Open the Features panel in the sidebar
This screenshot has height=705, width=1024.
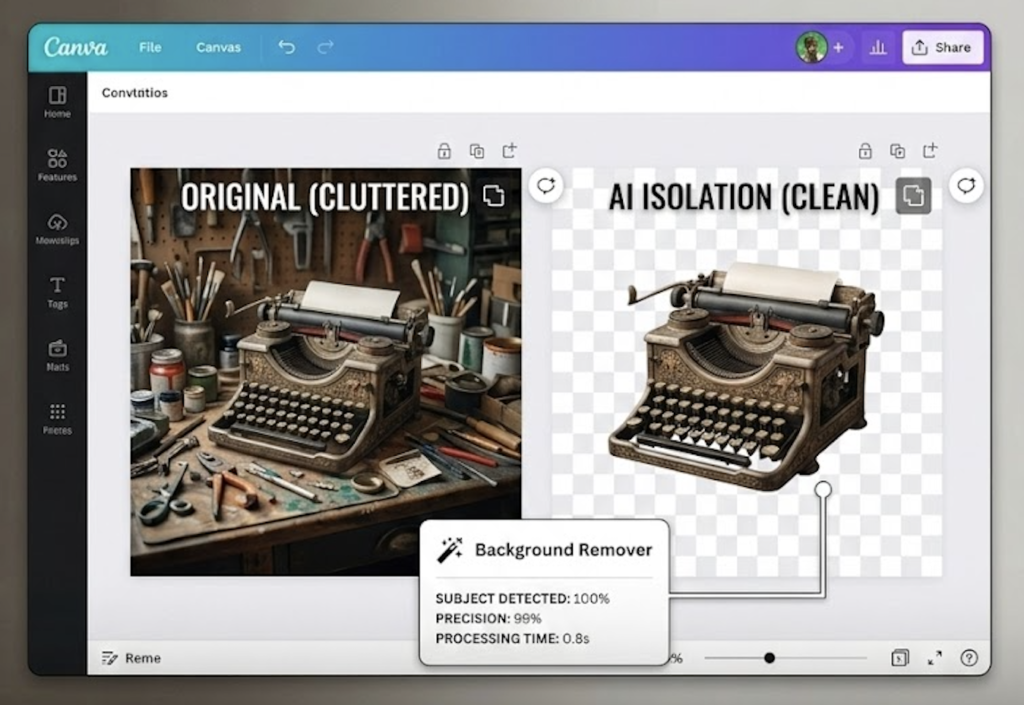pyautogui.click(x=57, y=164)
